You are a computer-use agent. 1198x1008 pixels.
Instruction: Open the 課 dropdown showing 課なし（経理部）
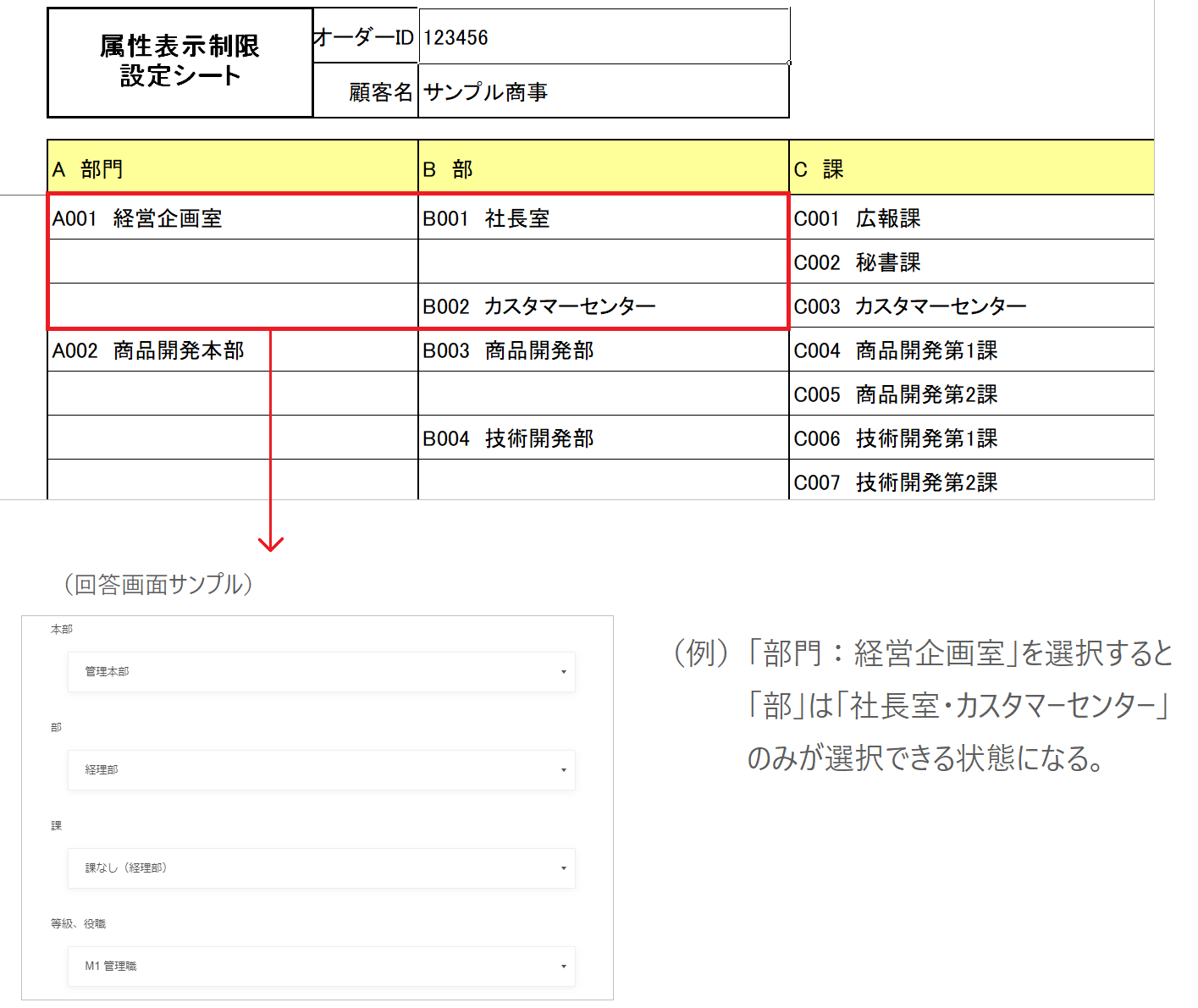click(x=321, y=868)
